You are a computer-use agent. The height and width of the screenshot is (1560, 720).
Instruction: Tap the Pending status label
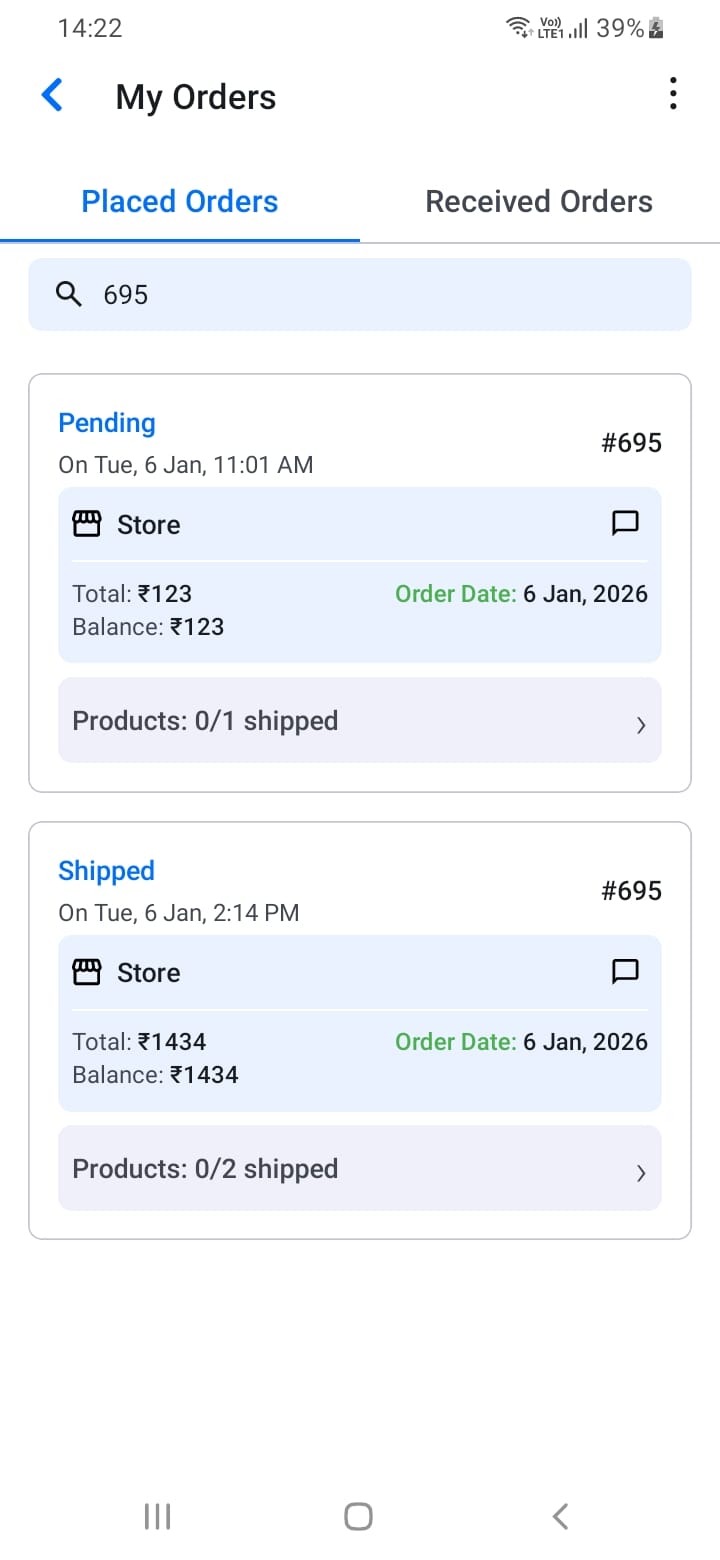(x=107, y=423)
